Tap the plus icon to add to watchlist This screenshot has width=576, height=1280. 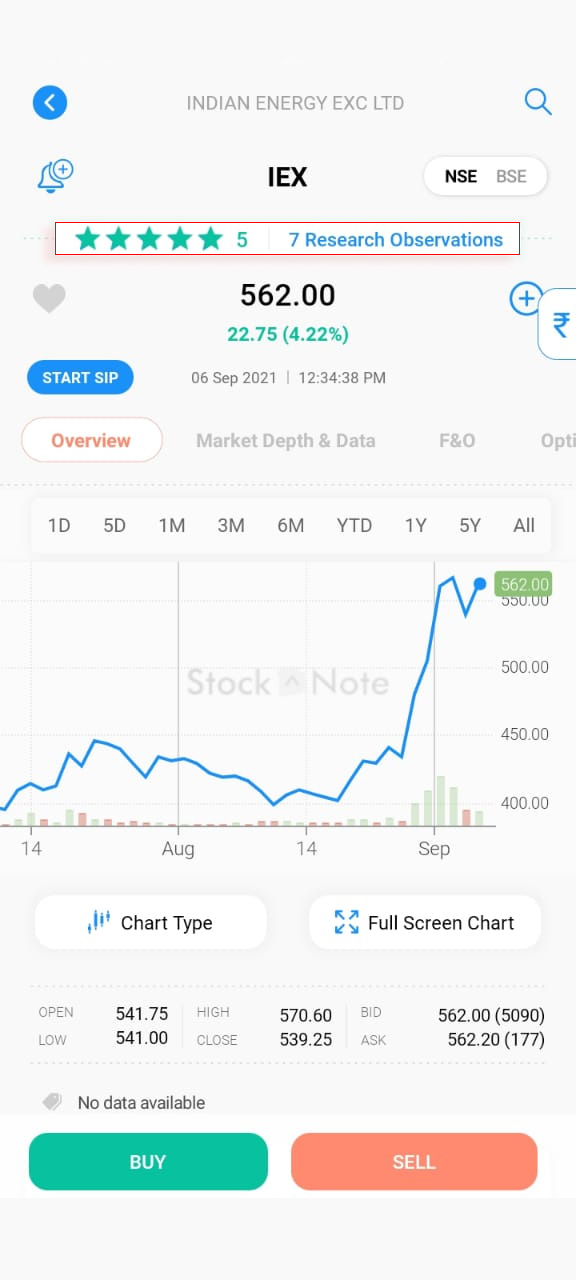(526, 298)
